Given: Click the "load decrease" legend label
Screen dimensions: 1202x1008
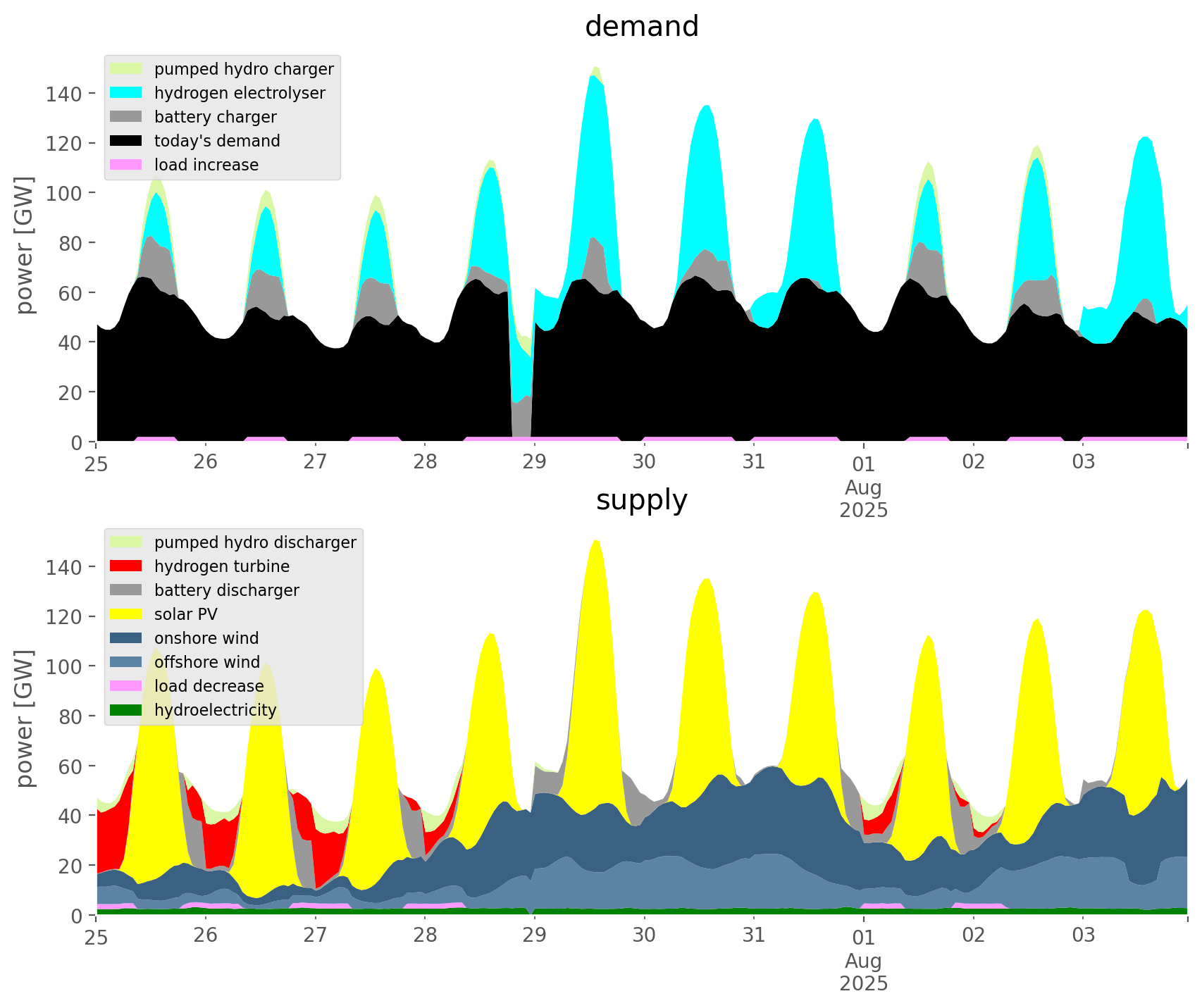Looking at the screenshot, I should pyautogui.click(x=209, y=686).
